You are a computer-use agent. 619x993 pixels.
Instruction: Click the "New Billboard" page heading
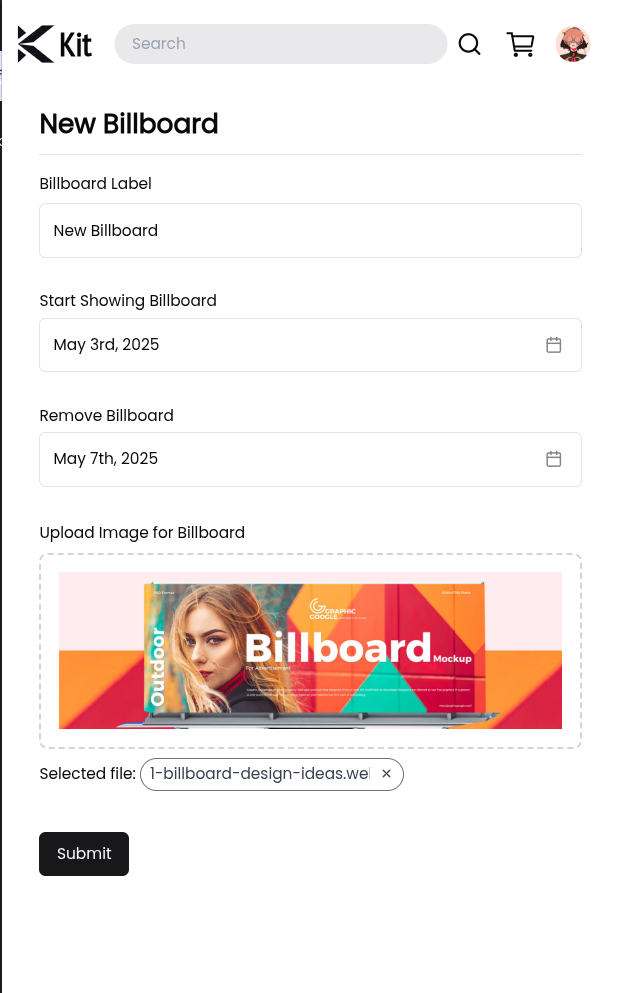(129, 124)
